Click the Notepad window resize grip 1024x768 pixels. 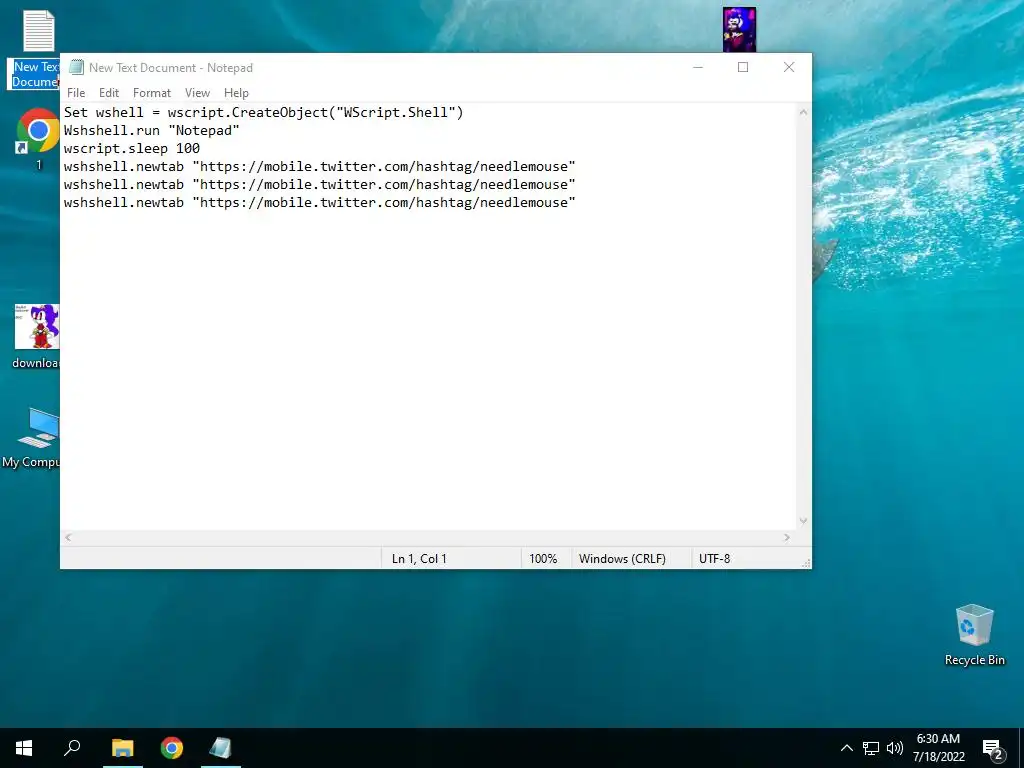(x=807, y=563)
